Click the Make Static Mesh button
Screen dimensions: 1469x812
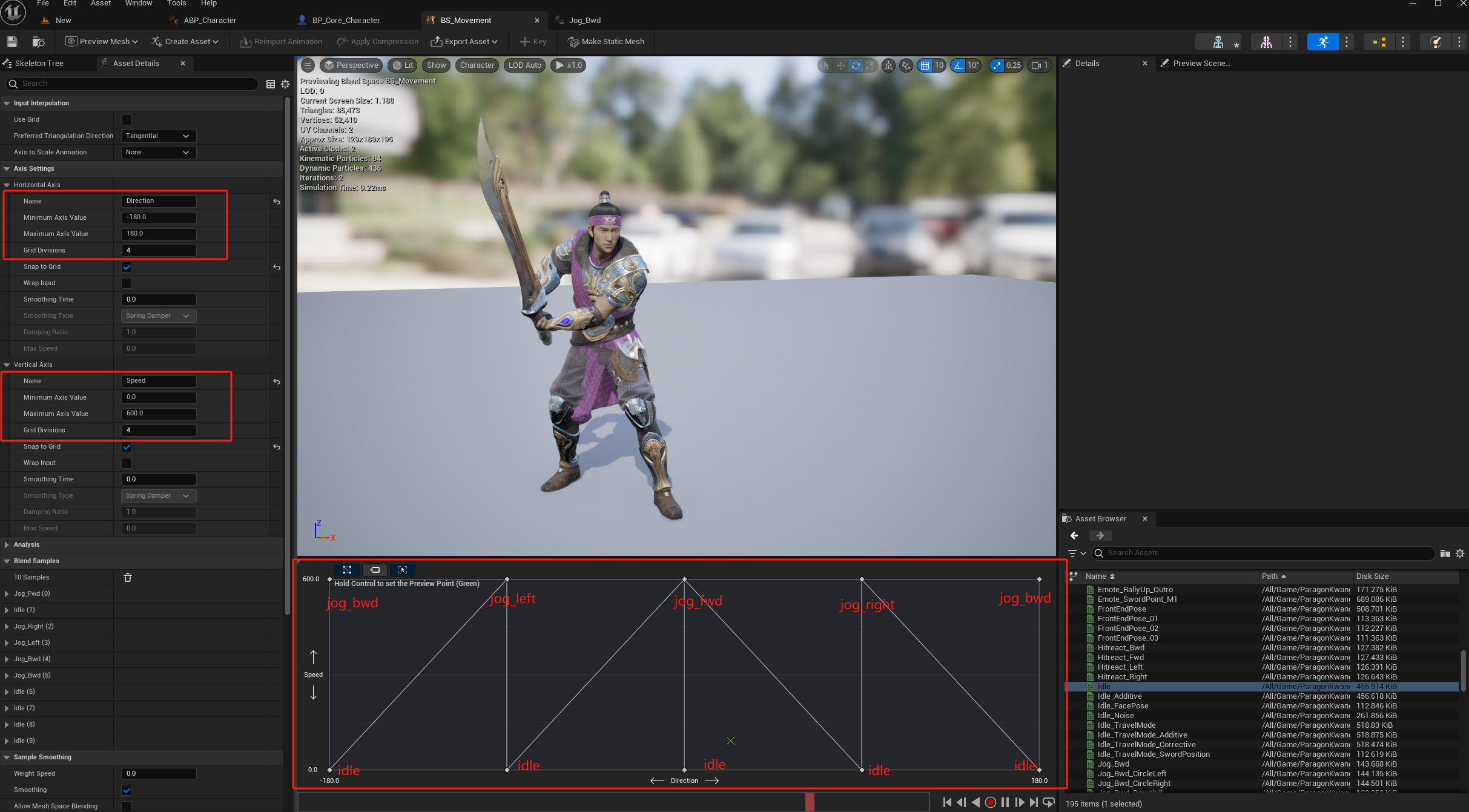click(606, 42)
